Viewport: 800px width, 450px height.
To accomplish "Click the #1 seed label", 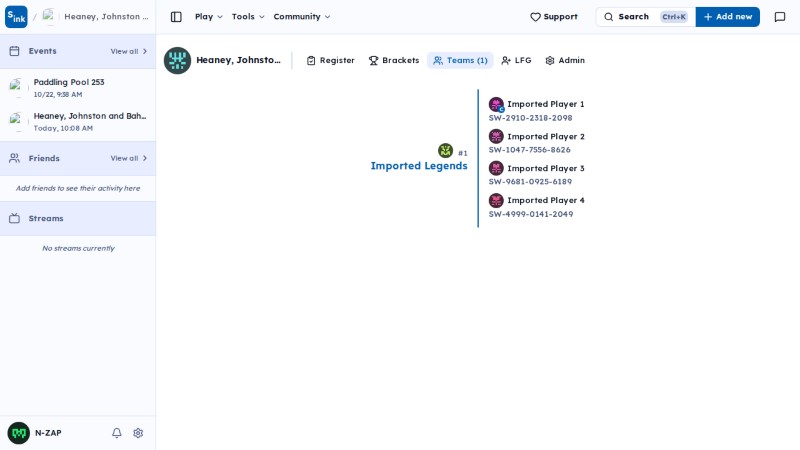I will (463, 153).
